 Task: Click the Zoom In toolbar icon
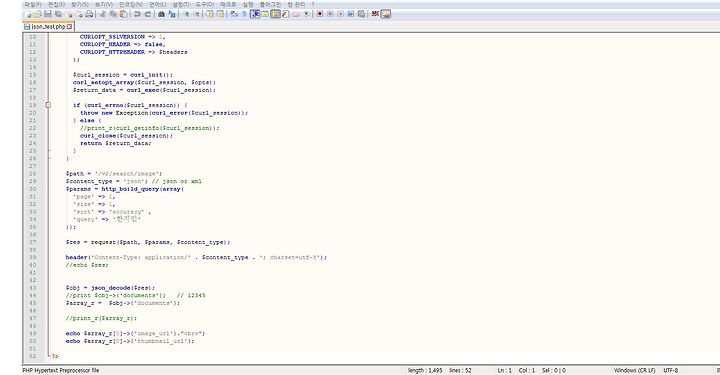pos(187,14)
